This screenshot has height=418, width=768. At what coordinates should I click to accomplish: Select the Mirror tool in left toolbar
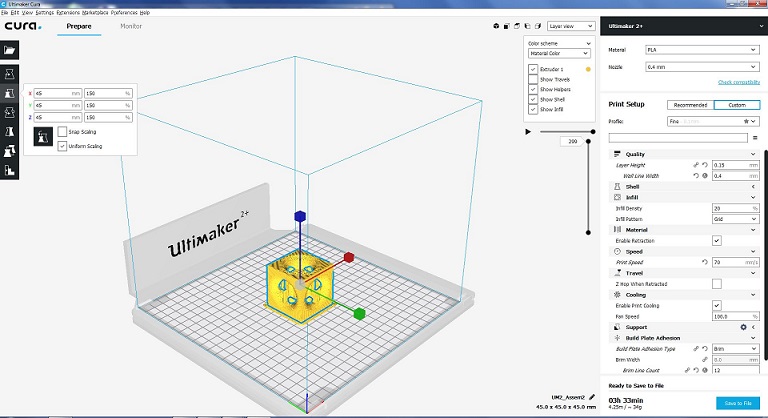[9, 131]
